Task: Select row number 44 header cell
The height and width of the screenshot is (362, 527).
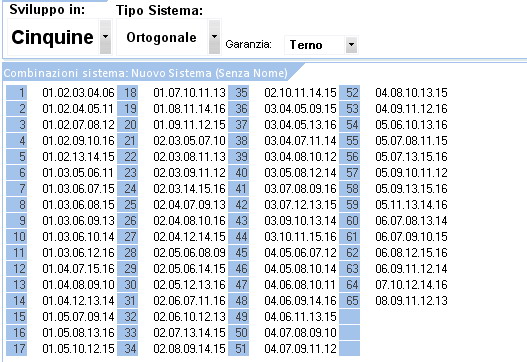Action: (238, 237)
